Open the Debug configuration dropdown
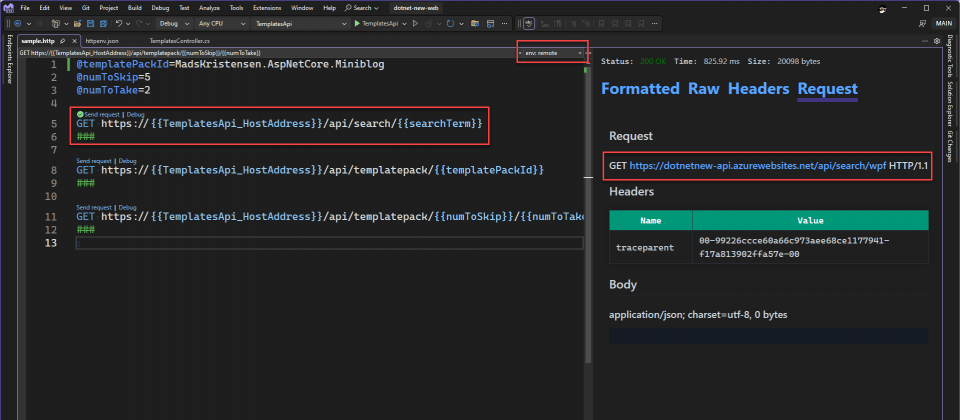This screenshot has width=960, height=420. [x=174, y=23]
